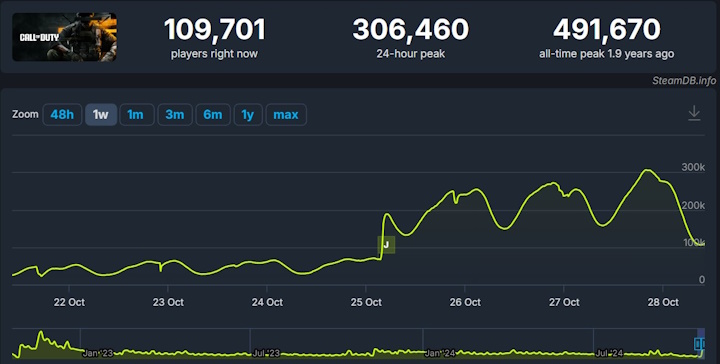Click the 28 Oct peak on chart line
Screen dimensions: 720x364
pyautogui.click(x=647, y=170)
